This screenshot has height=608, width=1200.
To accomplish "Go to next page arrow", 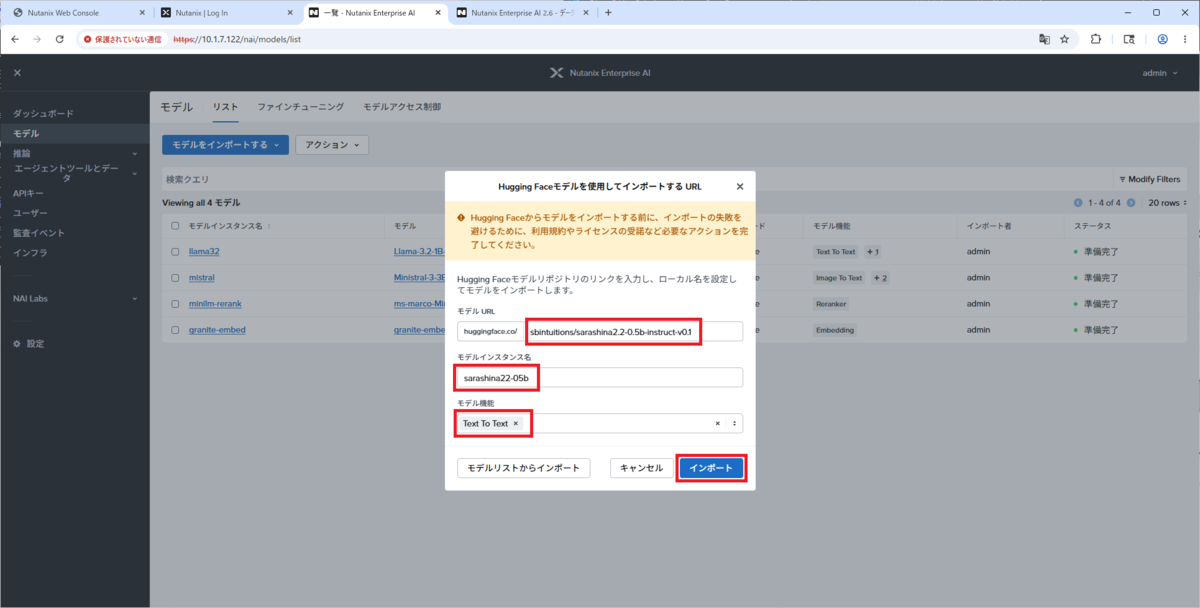I will point(1131,202).
